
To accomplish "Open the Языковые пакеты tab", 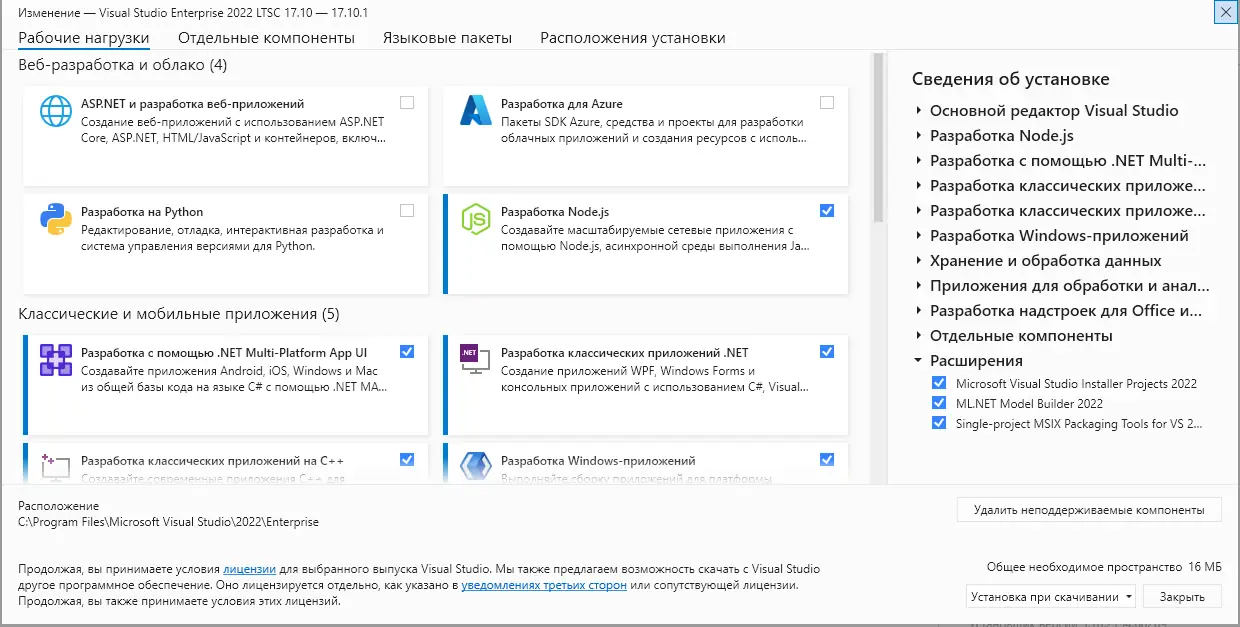I will coord(447,38).
